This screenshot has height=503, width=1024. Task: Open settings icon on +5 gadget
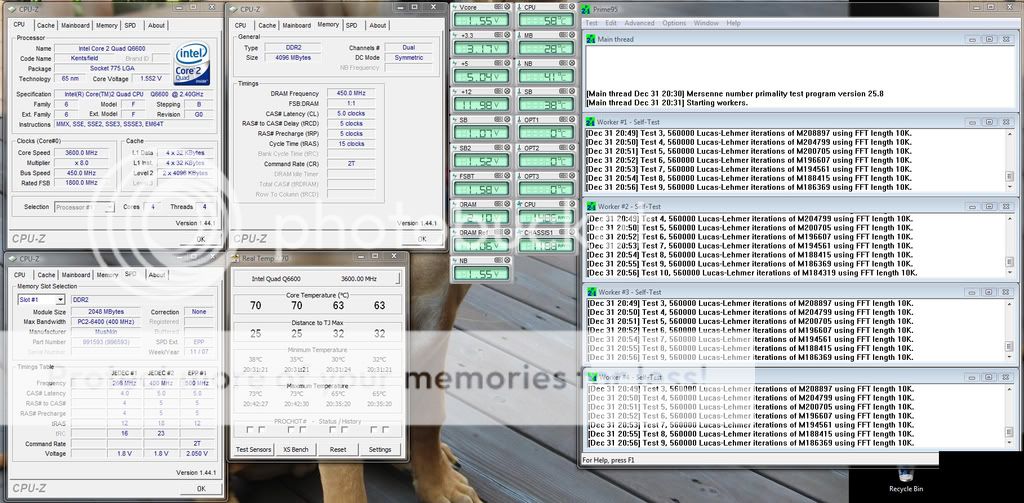[x=498, y=63]
